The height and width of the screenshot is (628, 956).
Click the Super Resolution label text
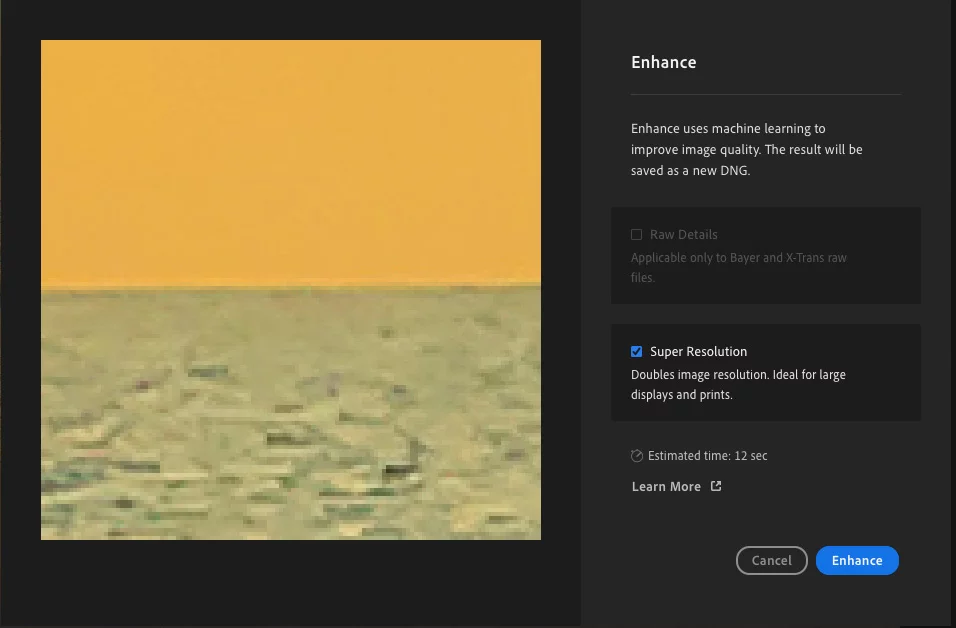698,352
